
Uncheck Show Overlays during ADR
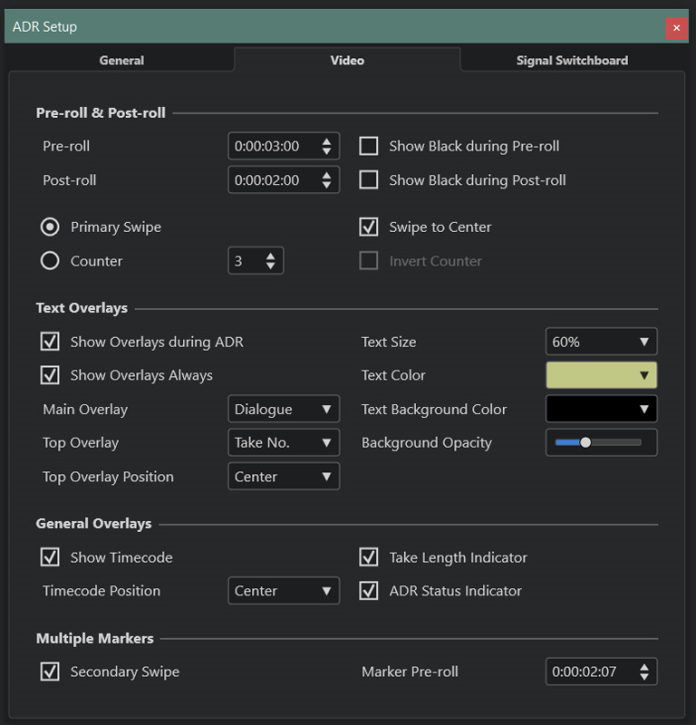point(50,342)
